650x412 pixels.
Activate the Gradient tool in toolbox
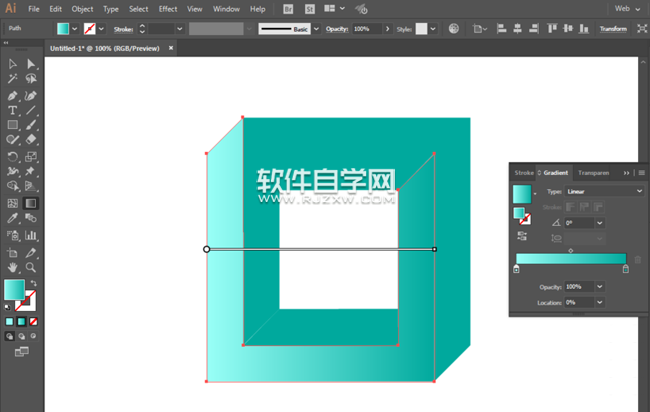tap(31, 203)
